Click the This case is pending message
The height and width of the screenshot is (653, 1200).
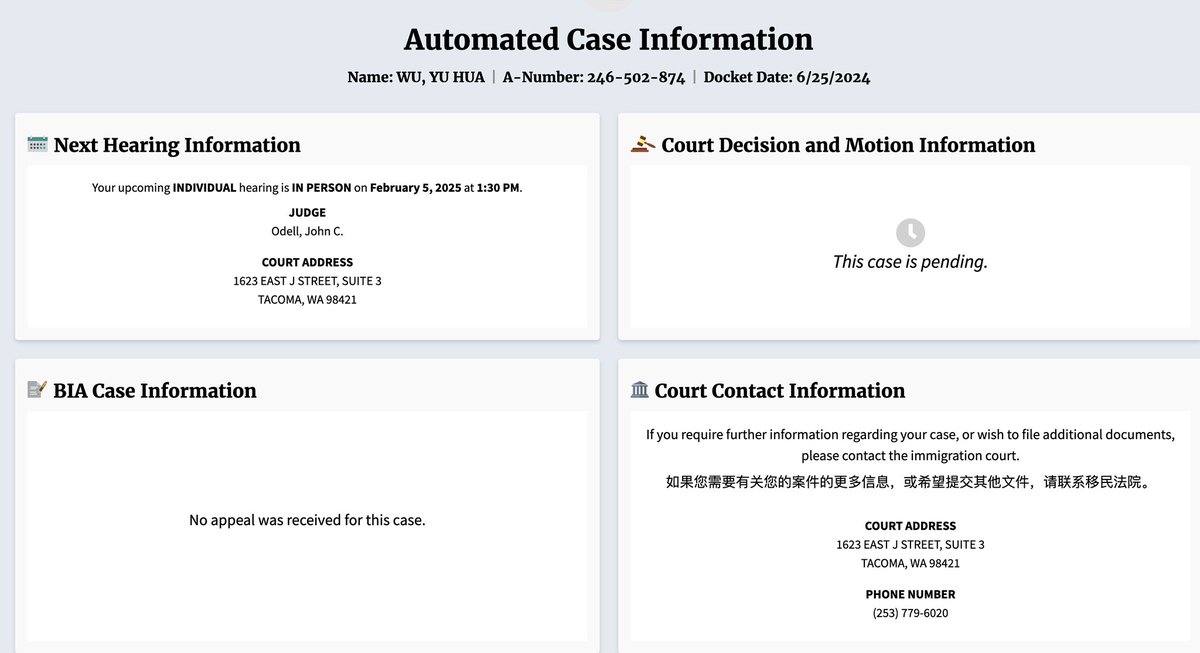click(910, 262)
